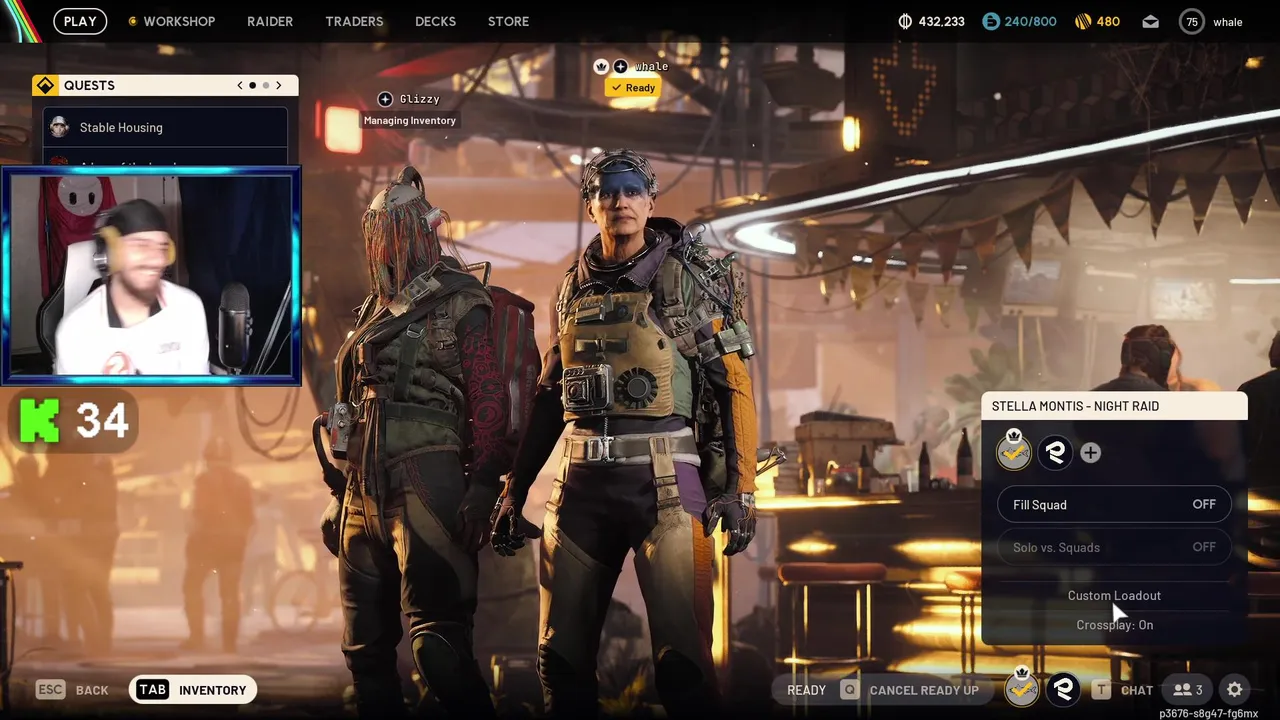The height and width of the screenshot is (720, 1280).
Task: Click the crowned squad leader avatar in panel
Action: (x=1014, y=451)
